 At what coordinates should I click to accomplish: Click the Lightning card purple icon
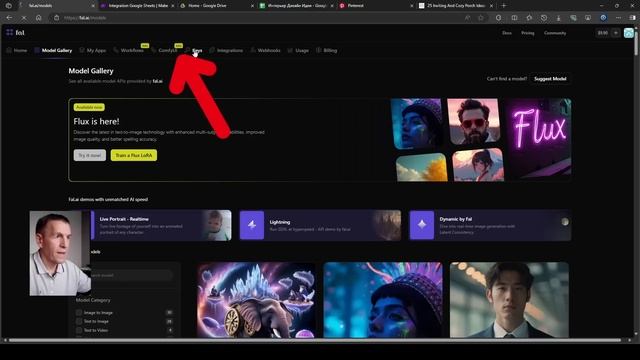point(252,225)
